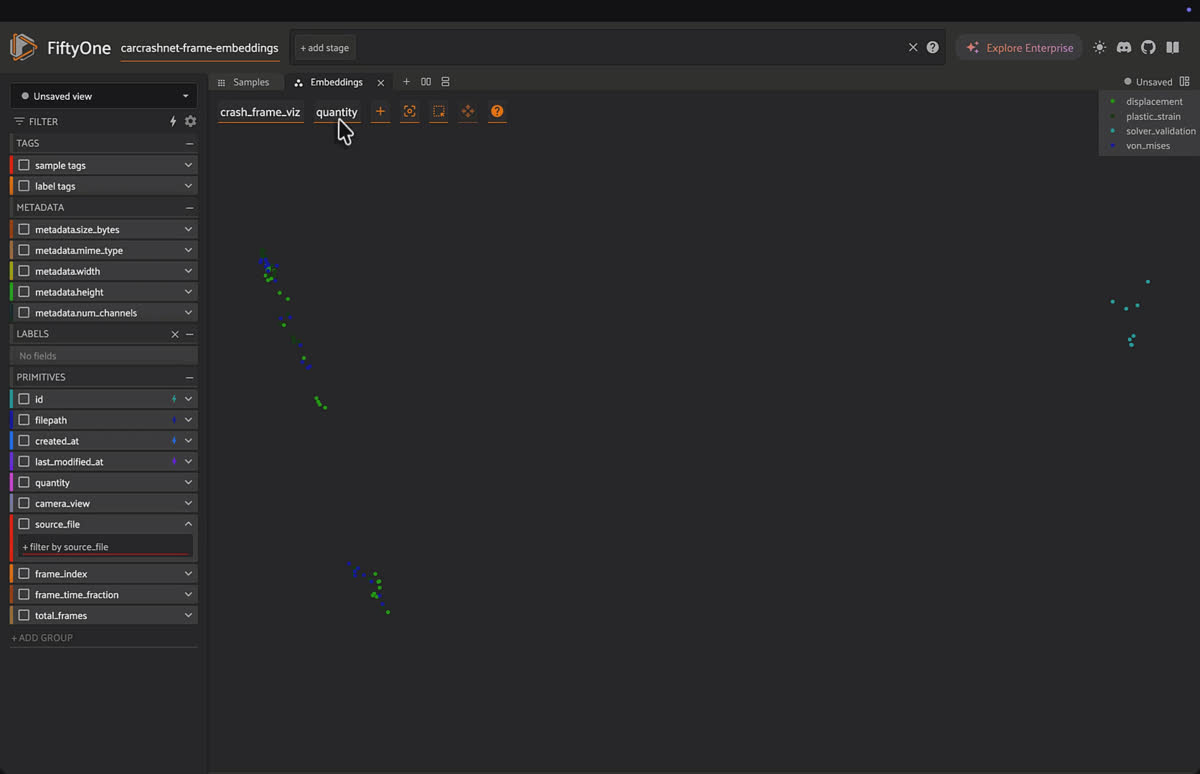
Task: Open the GitHub repository icon
Action: (1148, 47)
